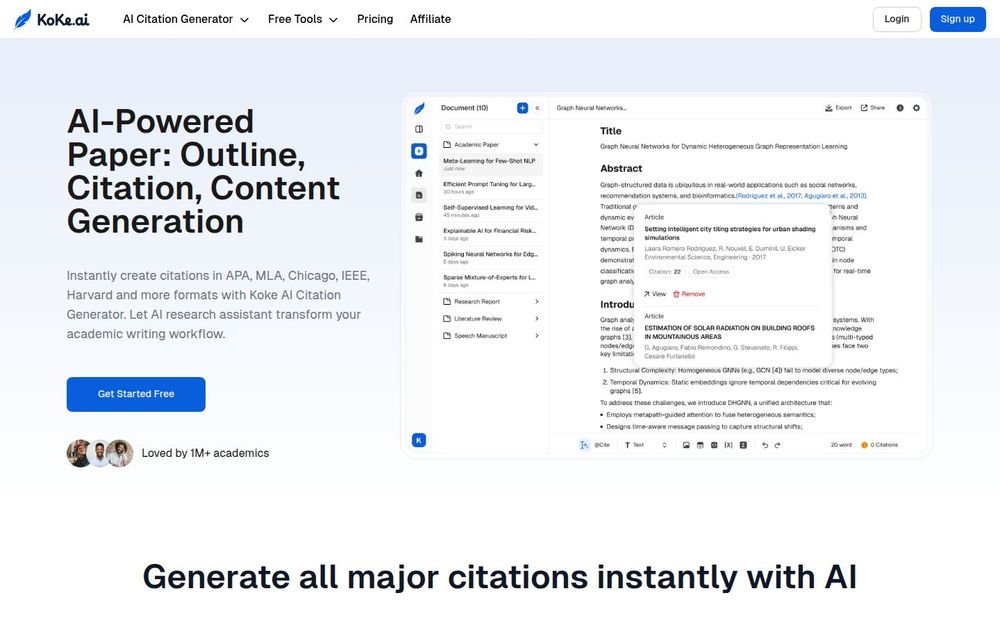Click the KoKe.ai logo
Viewport: 1000px width, 625px height.
52,19
